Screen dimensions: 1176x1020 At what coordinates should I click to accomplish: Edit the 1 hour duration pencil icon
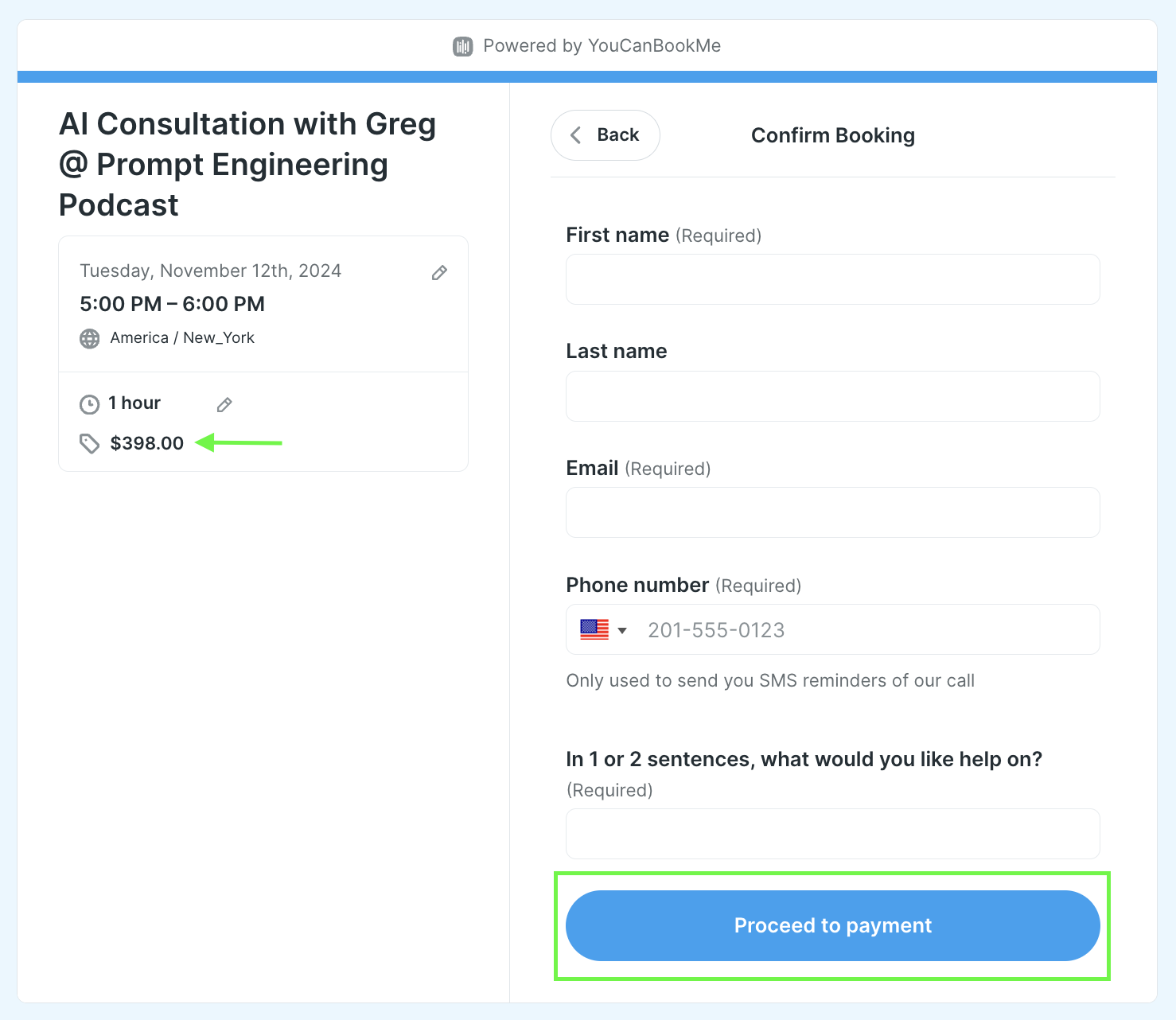point(224,405)
